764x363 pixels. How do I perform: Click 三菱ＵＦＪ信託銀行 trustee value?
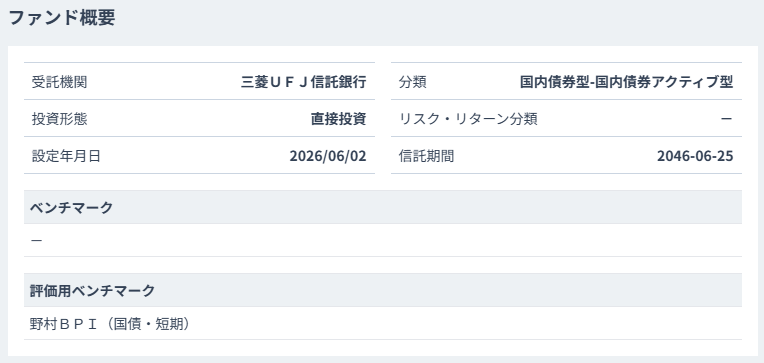pyautogui.click(x=304, y=82)
